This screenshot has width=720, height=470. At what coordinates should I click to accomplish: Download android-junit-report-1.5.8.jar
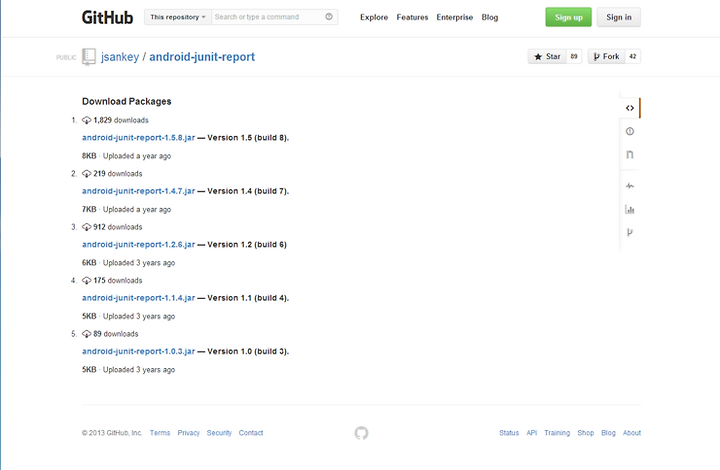pos(138,138)
